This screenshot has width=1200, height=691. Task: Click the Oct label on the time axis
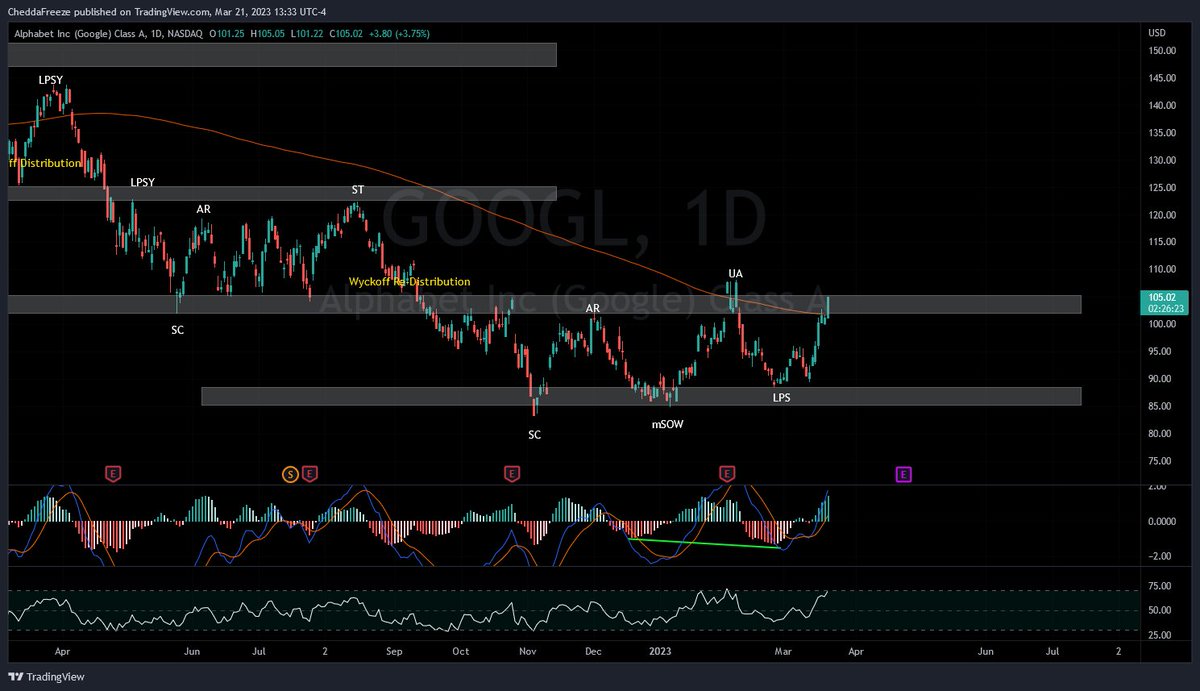[460, 651]
